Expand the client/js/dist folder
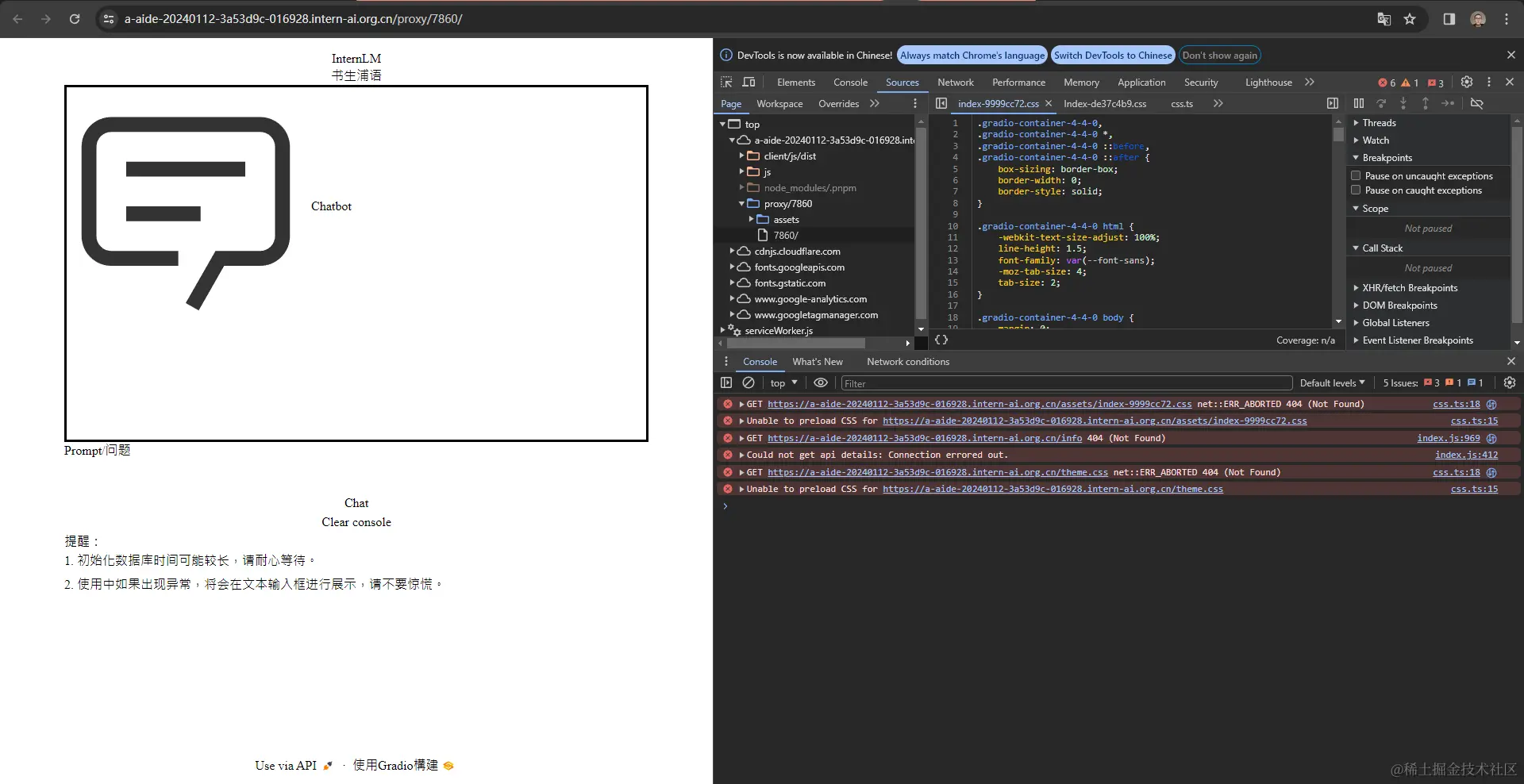Image resolution: width=1524 pixels, height=784 pixels. click(x=742, y=156)
